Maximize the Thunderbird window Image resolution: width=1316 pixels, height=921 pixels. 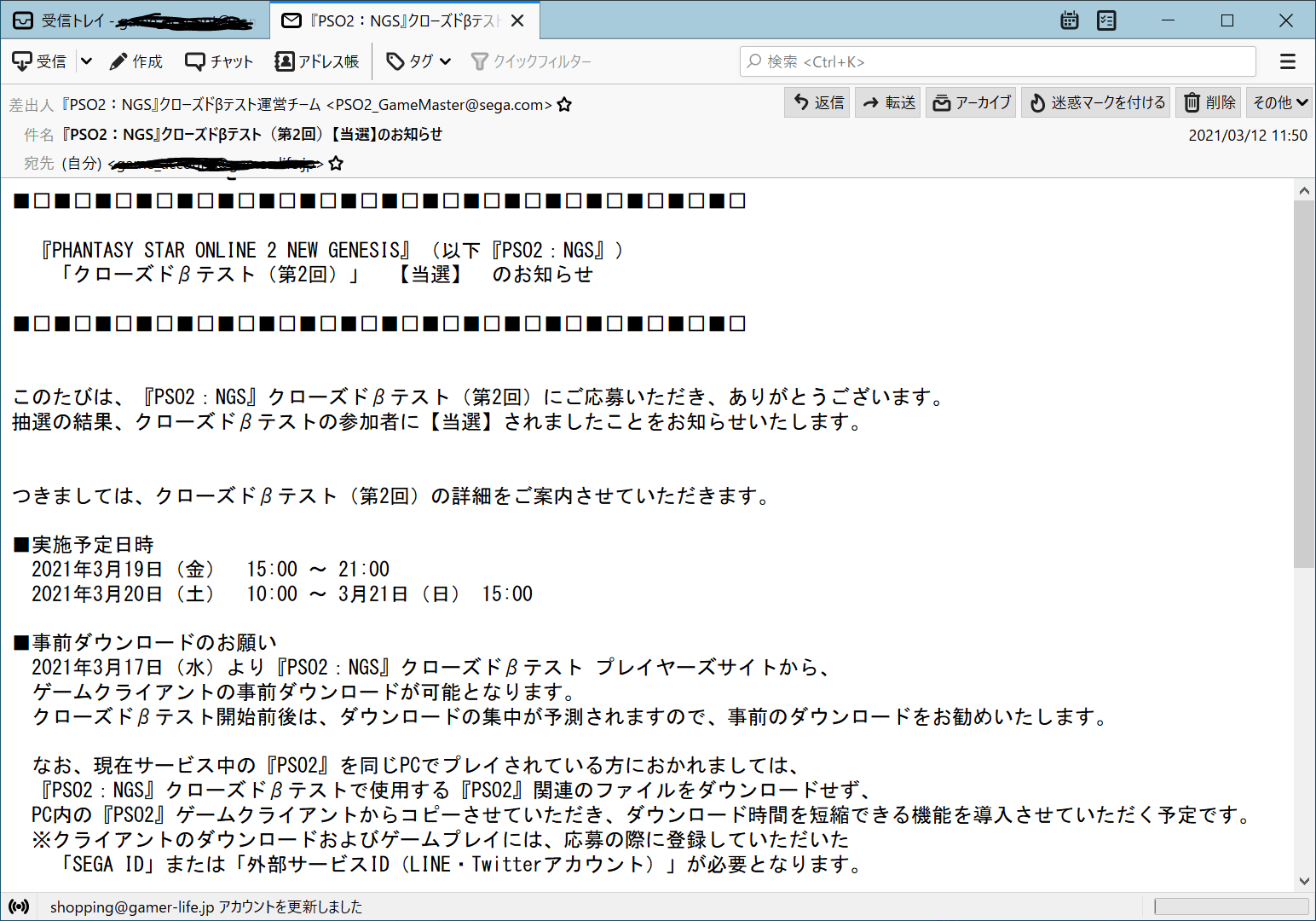(1227, 20)
